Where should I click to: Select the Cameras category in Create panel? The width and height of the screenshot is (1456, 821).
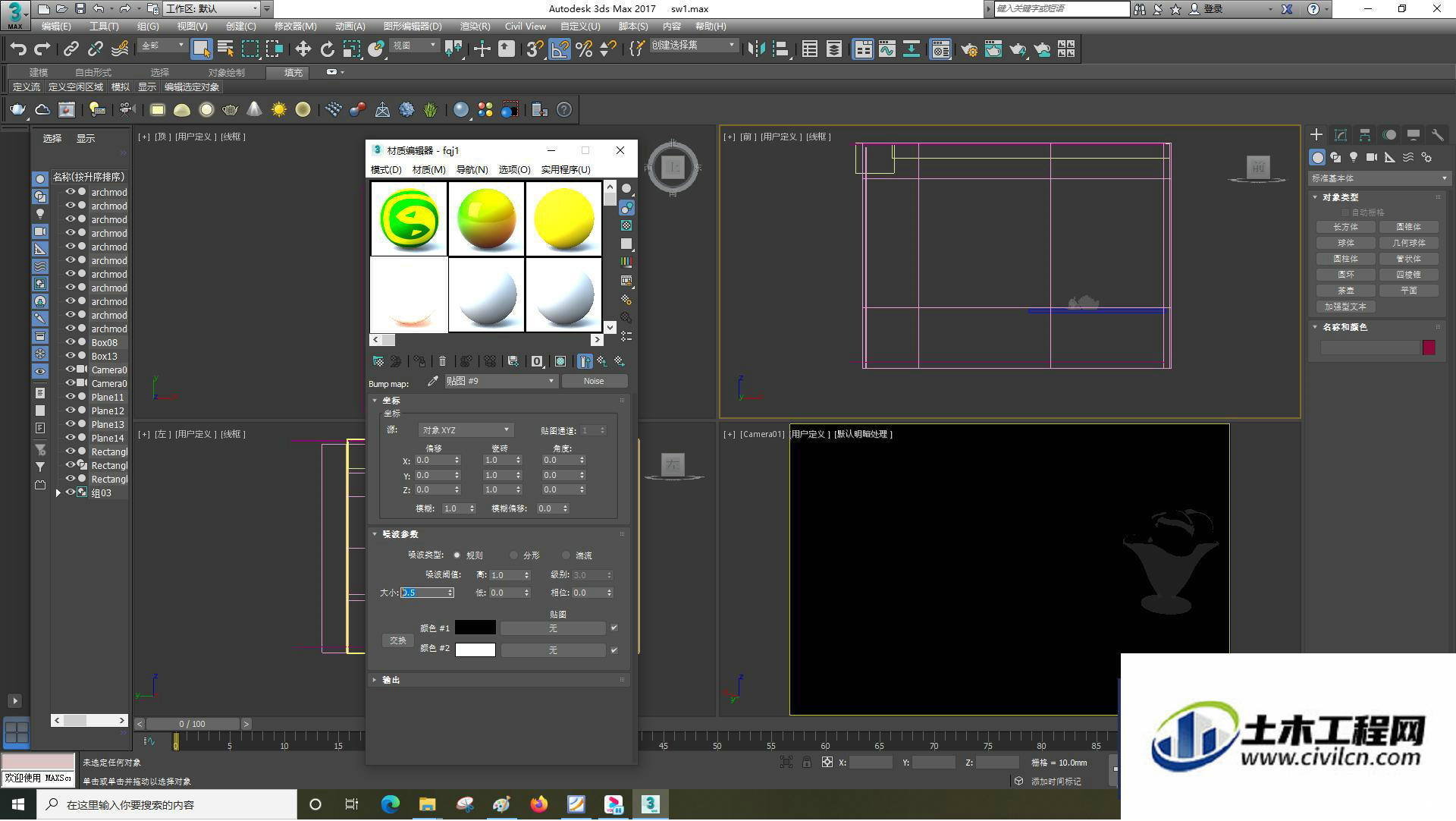pos(1372,157)
